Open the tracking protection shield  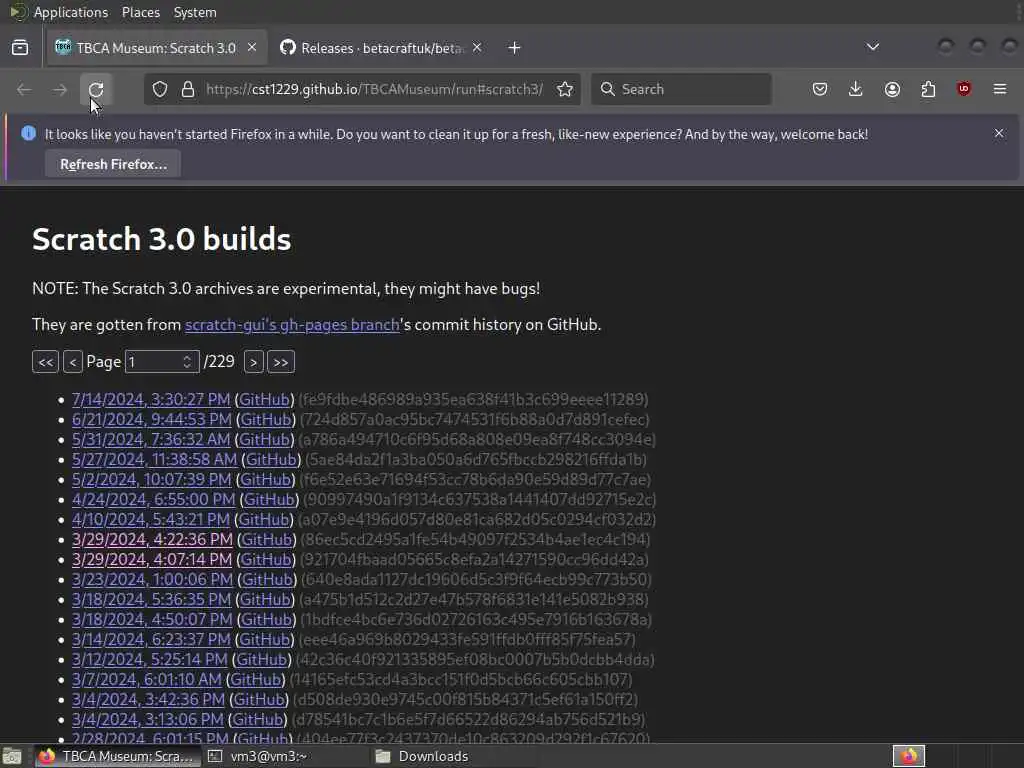pos(160,89)
